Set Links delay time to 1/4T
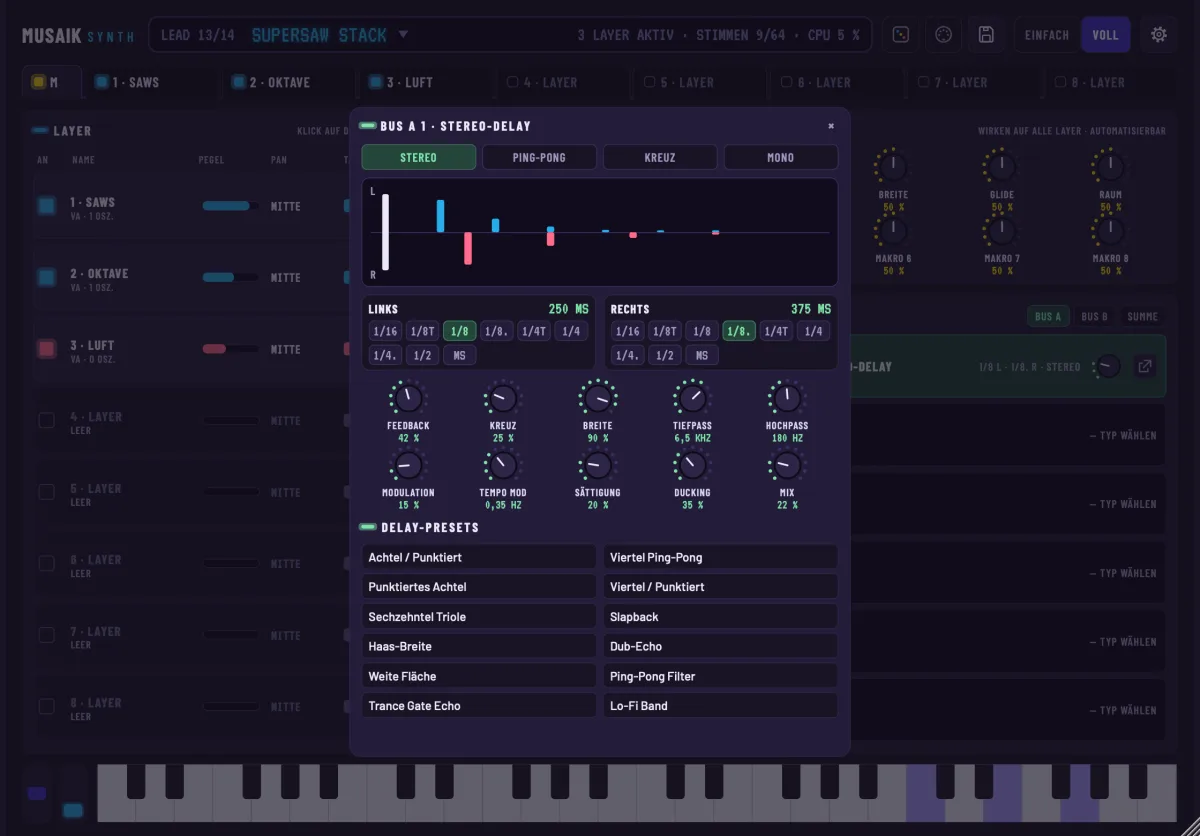Image resolution: width=1200 pixels, height=836 pixels. (x=534, y=331)
